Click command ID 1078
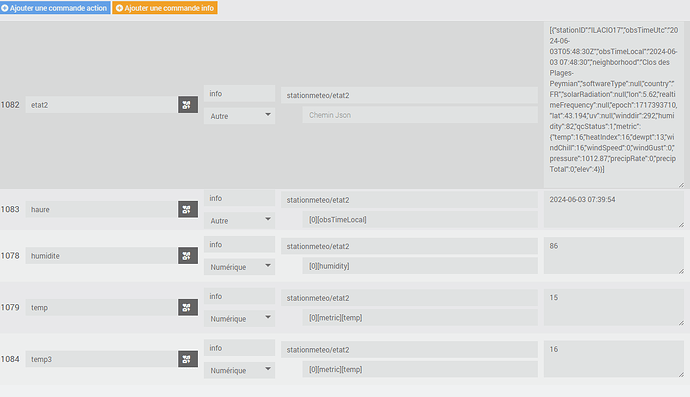This screenshot has height=397, width=690. (x=10, y=256)
